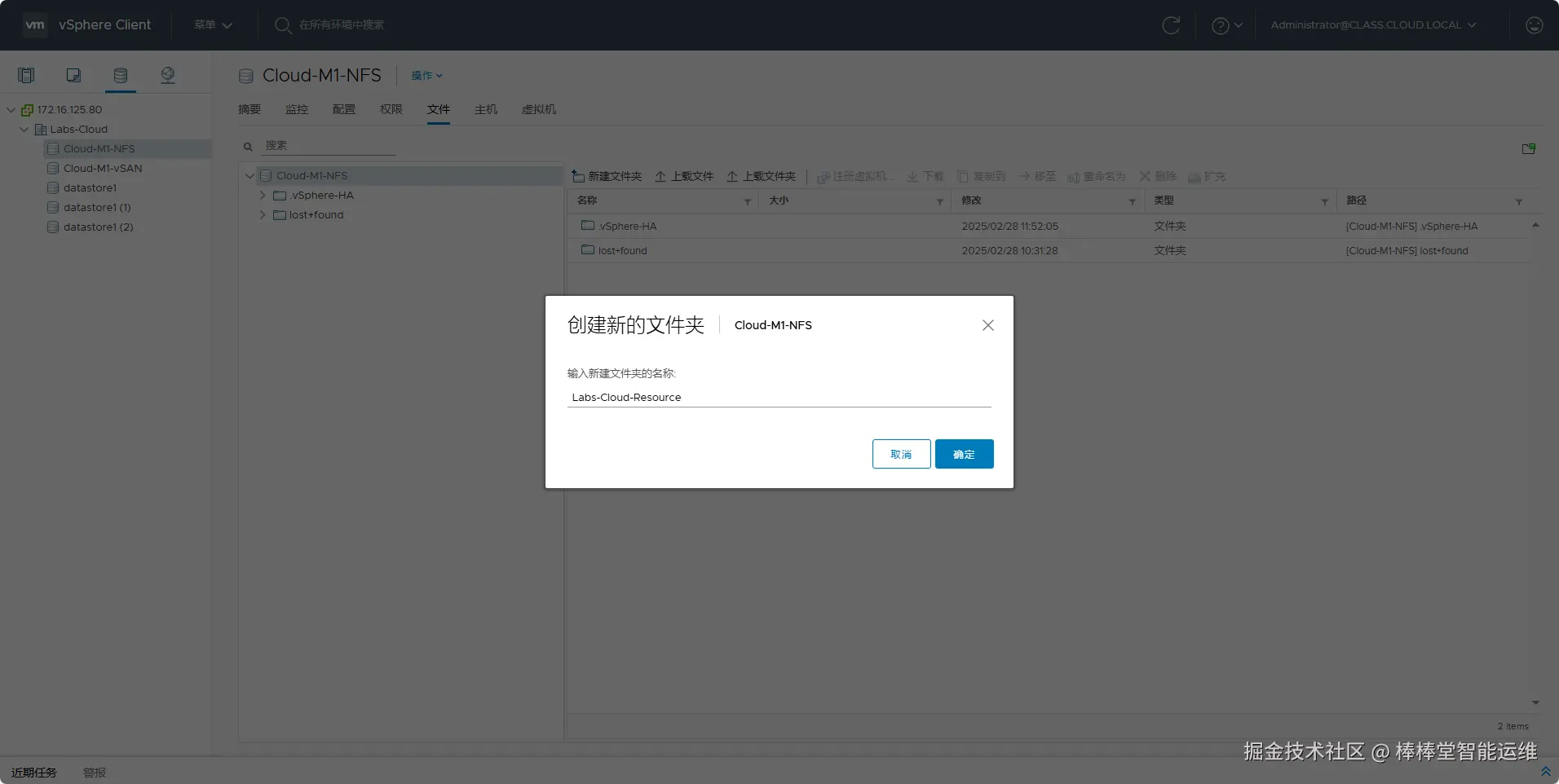Screen dimensions: 1559x784
Task: Sort the file table by the 名称 column header
Action: click(587, 200)
